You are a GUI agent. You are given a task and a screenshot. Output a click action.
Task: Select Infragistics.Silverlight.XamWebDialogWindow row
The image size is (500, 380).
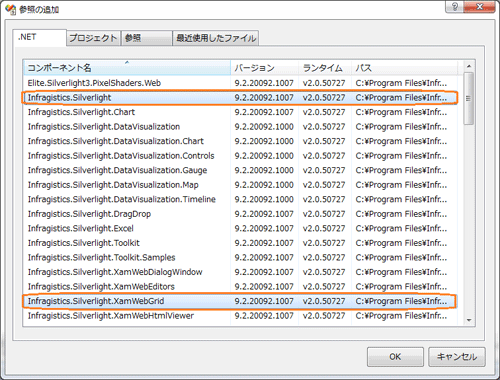(240, 272)
